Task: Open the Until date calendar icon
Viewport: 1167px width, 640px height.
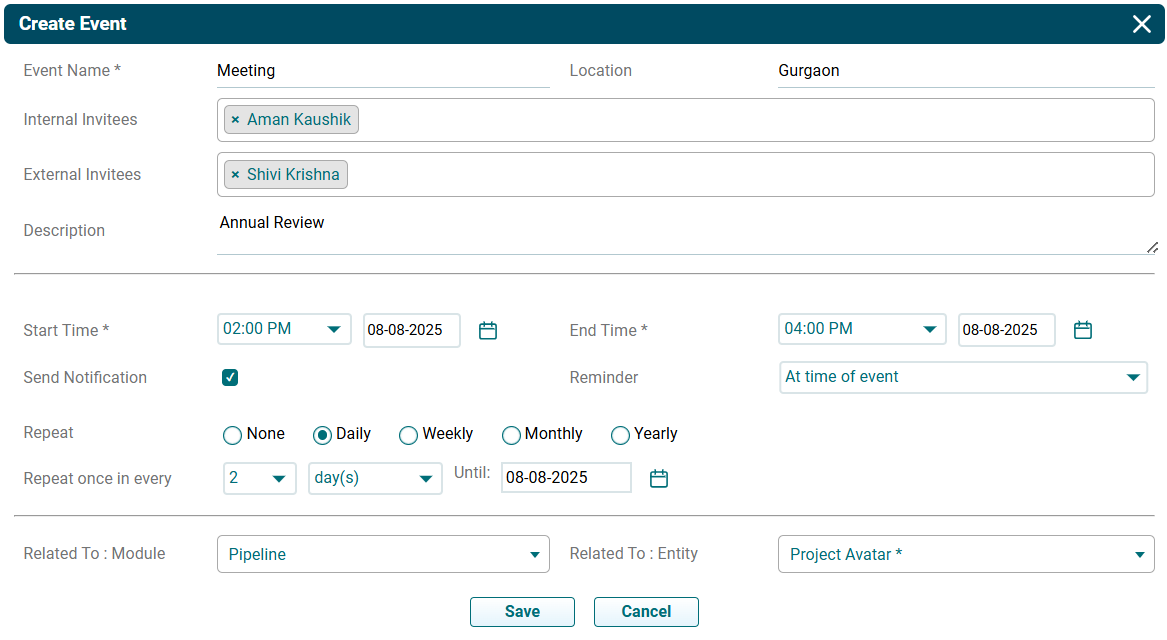Action: click(x=658, y=479)
